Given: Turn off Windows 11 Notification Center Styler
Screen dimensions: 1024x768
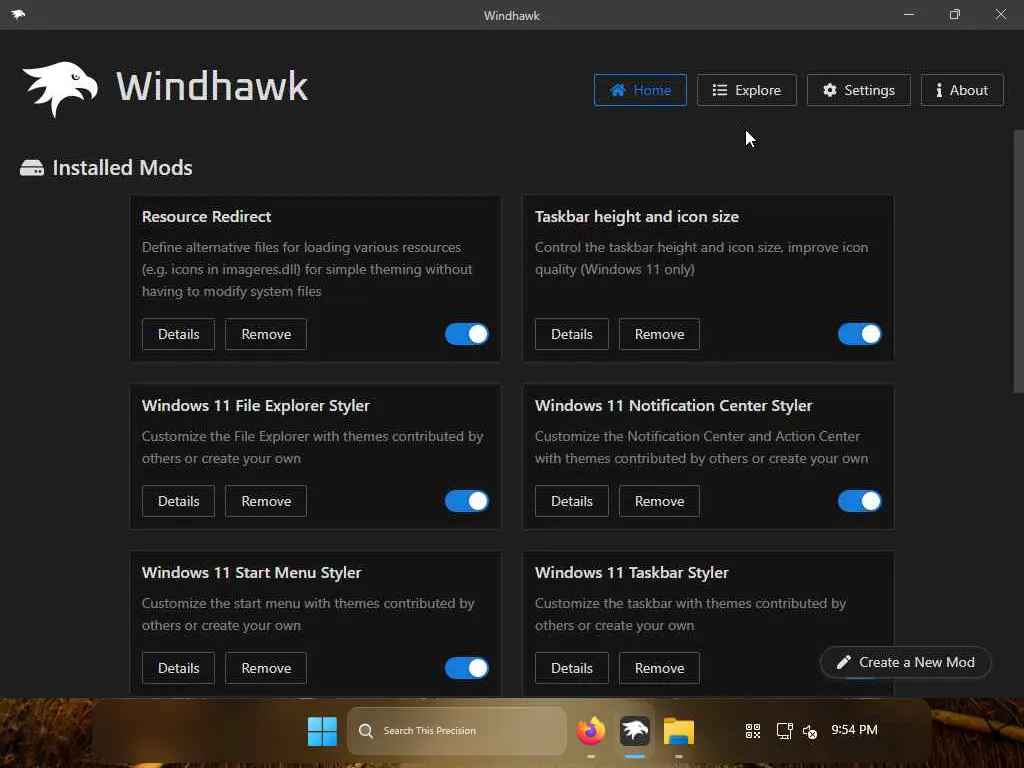Looking at the screenshot, I should click(859, 501).
